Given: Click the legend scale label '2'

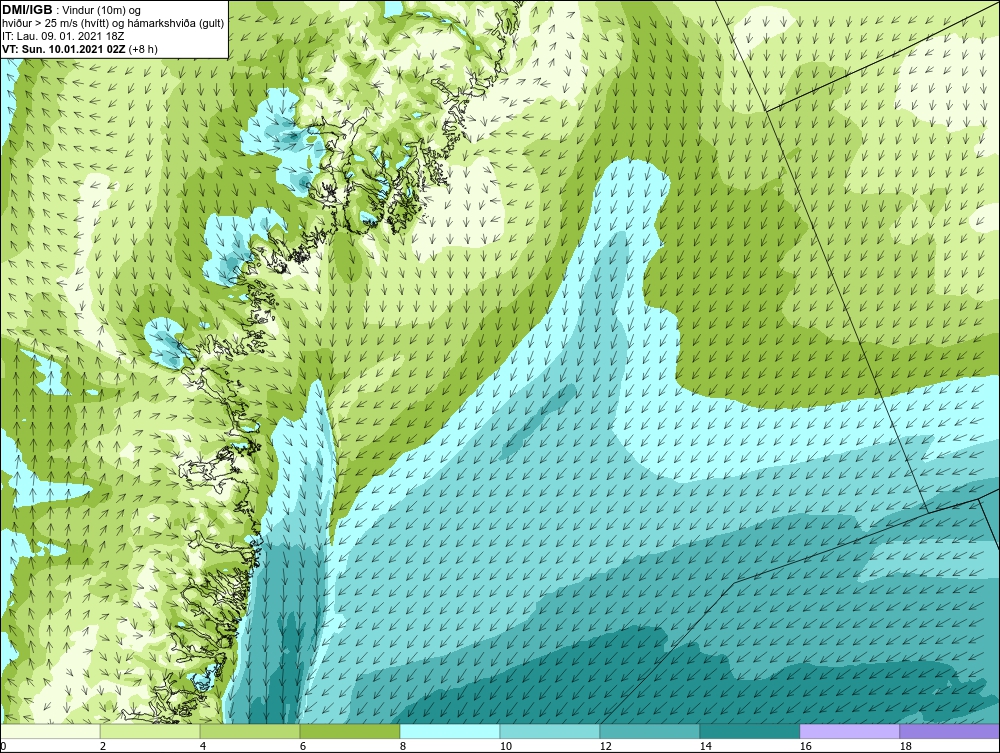Looking at the screenshot, I should [x=103, y=746].
